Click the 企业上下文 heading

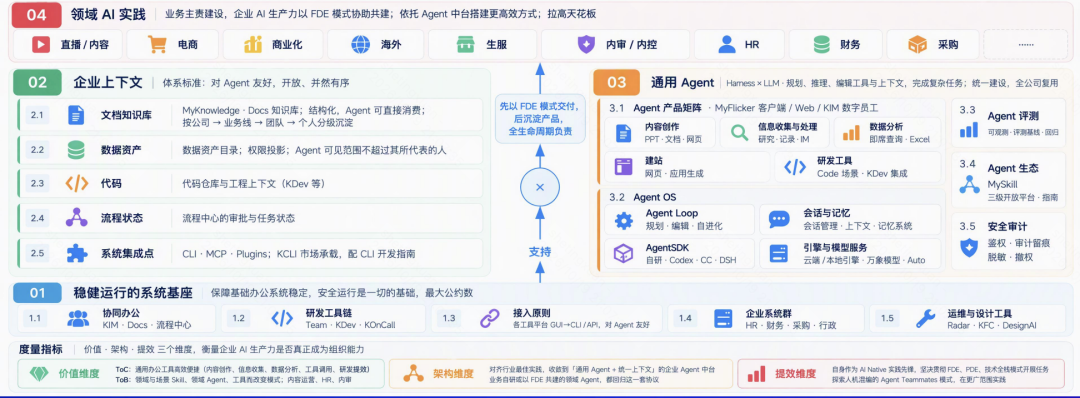click(x=107, y=83)
